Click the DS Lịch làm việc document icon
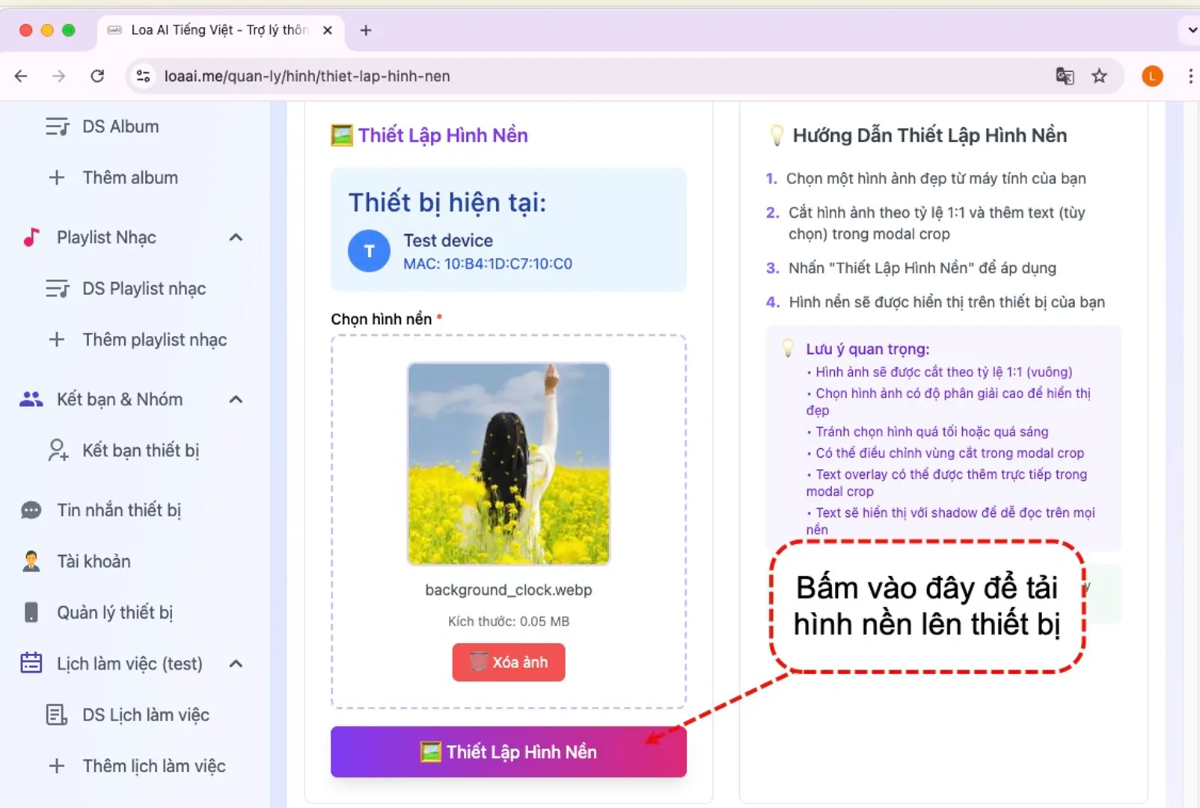Image resolution: width=1200 pixels, height=808 pixels. pyautogui.click(x=57, y=714)
